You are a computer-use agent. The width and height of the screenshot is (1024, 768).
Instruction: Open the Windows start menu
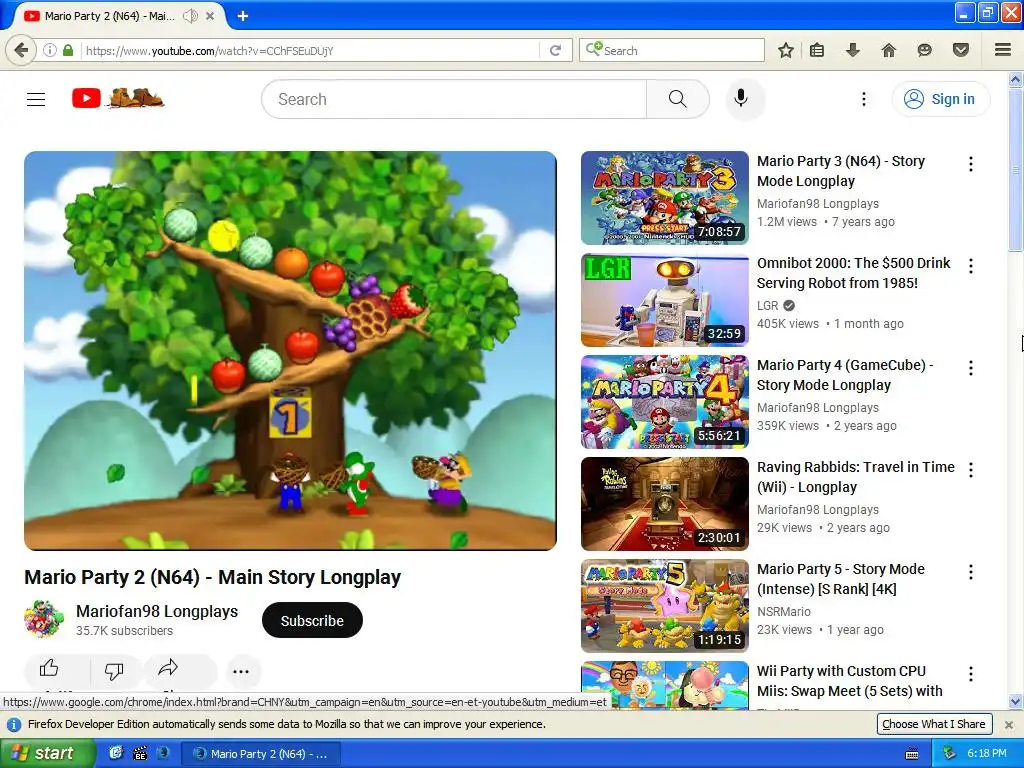click(47, 753)
